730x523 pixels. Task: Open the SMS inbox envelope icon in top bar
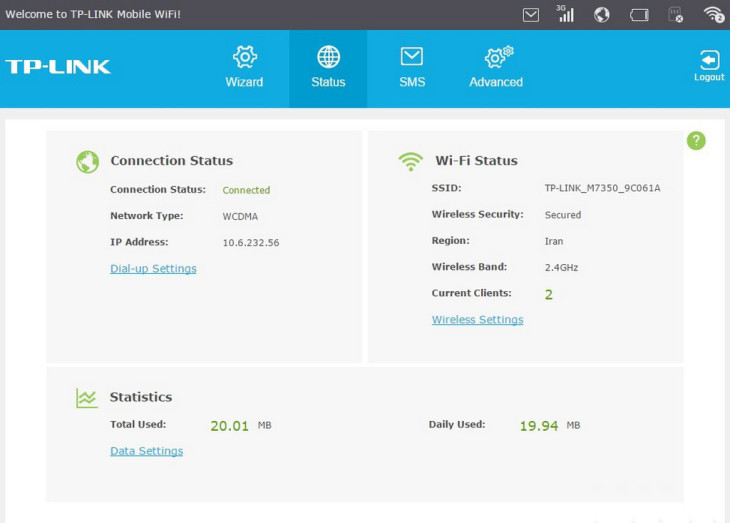(531, 15)
